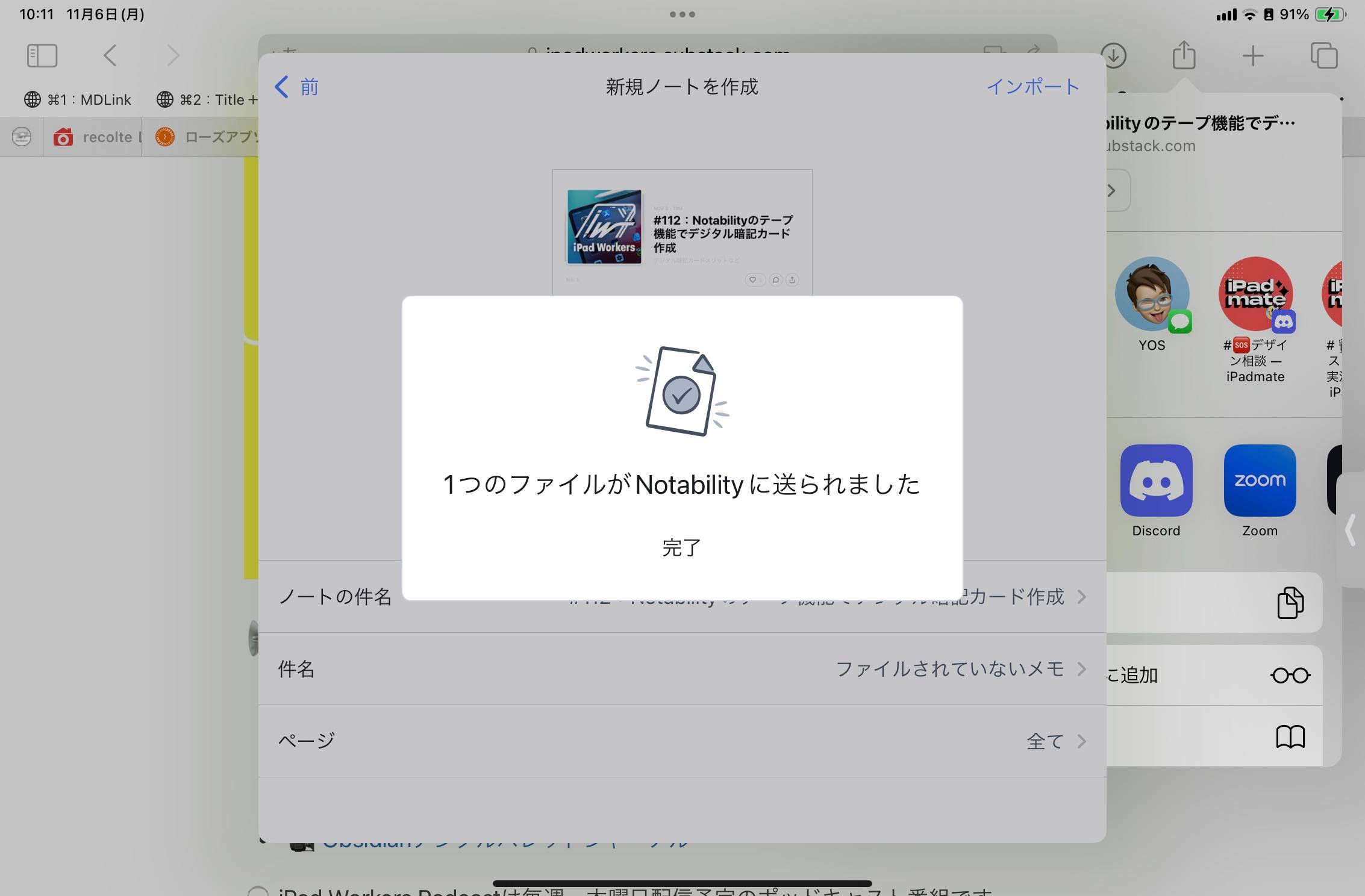Image resolution: width=1365 pixels, height=896 pixels.
Task: Tap the copy icon in share sheet
Action: click(x=1290, y=602)
